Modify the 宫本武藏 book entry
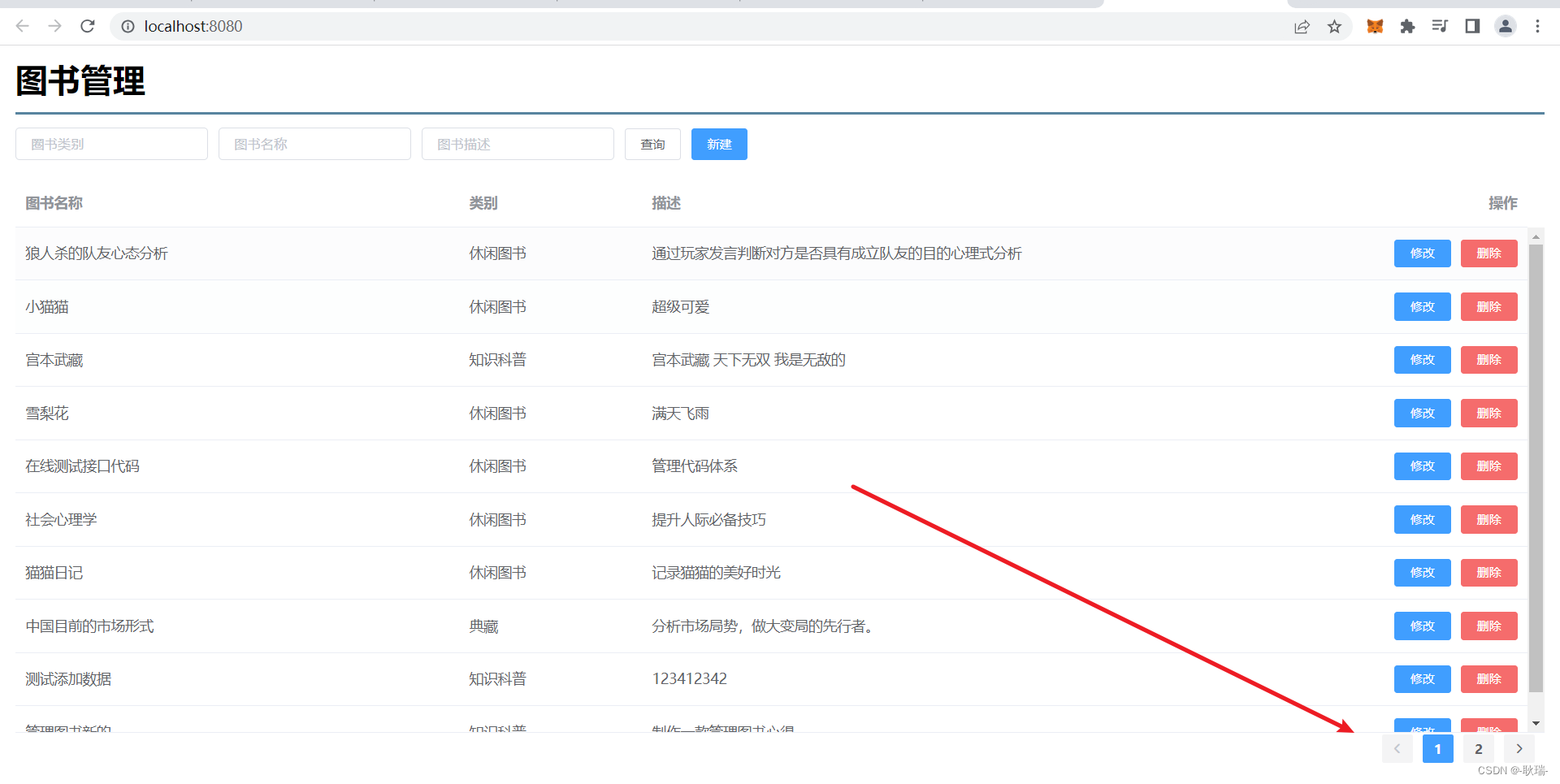 (x=1422, y=360)
